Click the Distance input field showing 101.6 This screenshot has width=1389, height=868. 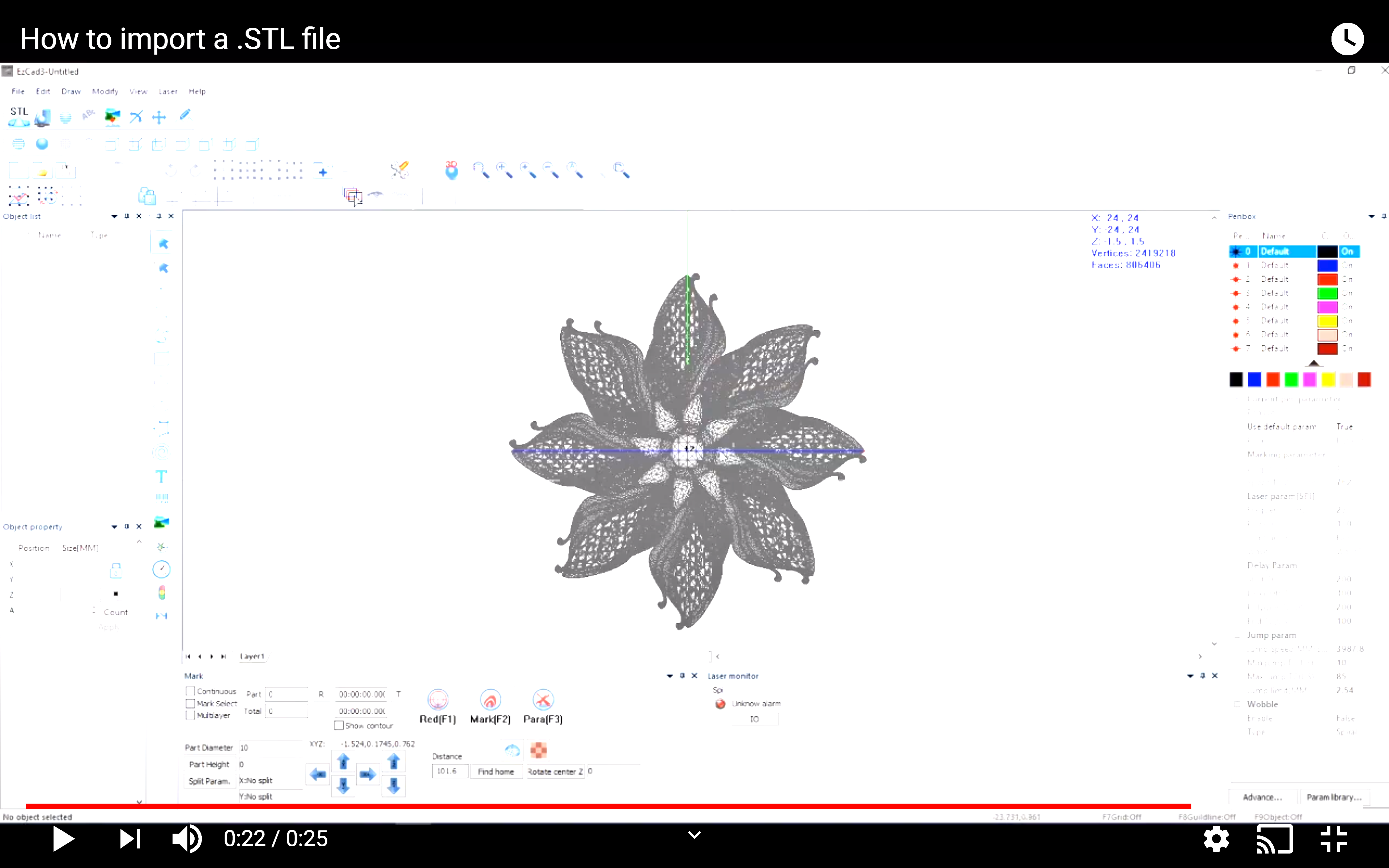pyautogui.click(x=448, y=771)
